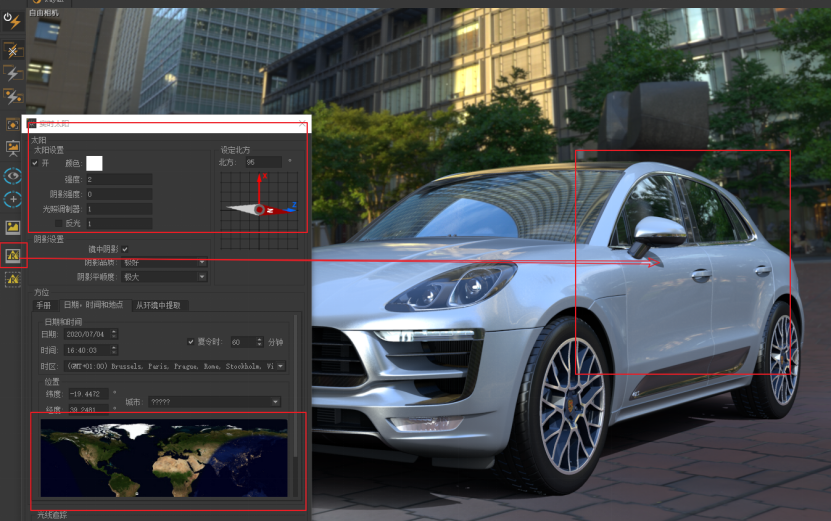Click the crossed-out lightning icon in sidebar

pyautogui.click(x=13, y=50)
